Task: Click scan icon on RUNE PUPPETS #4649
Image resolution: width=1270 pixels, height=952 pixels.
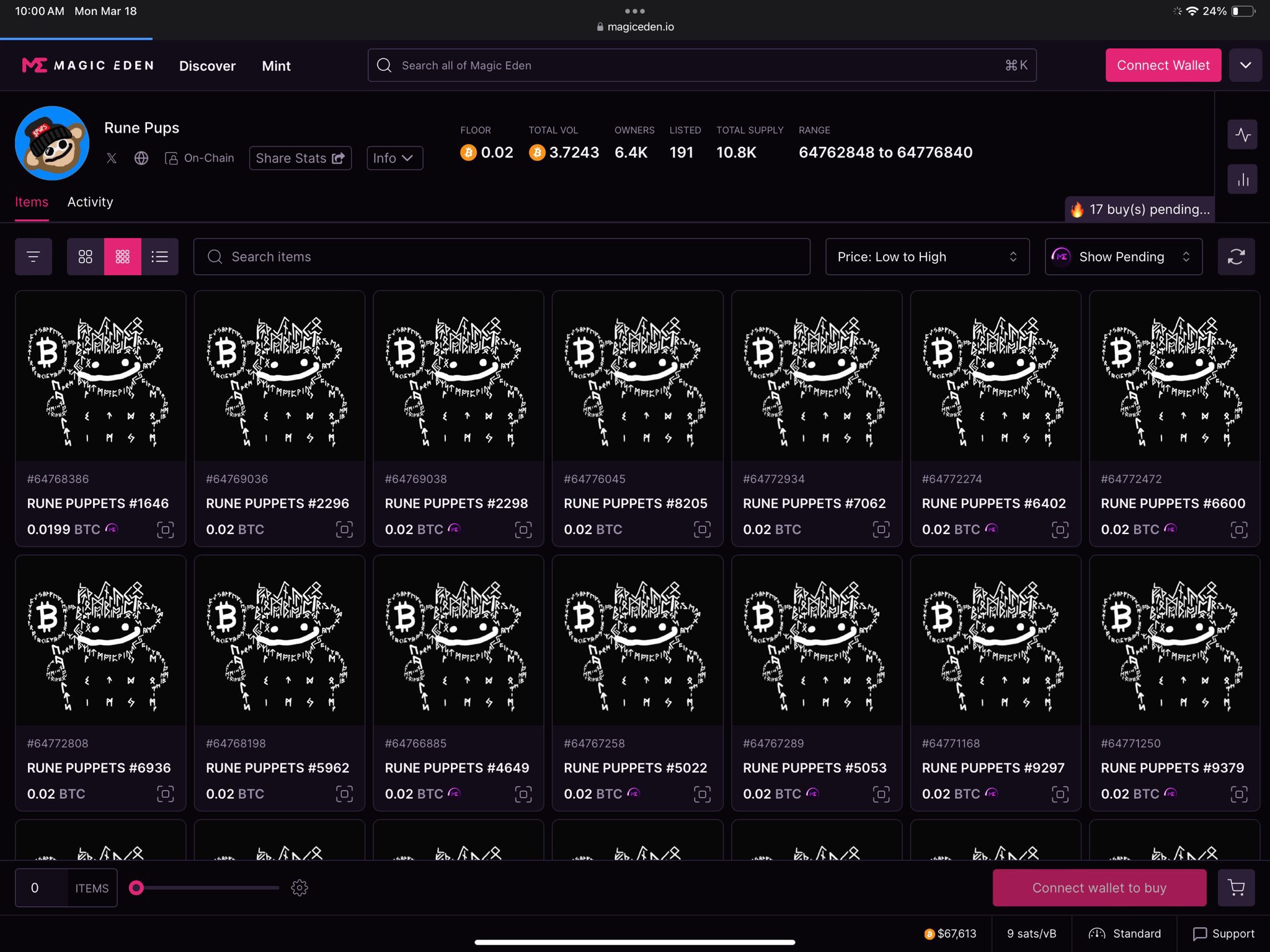Action: pos(523,794)
